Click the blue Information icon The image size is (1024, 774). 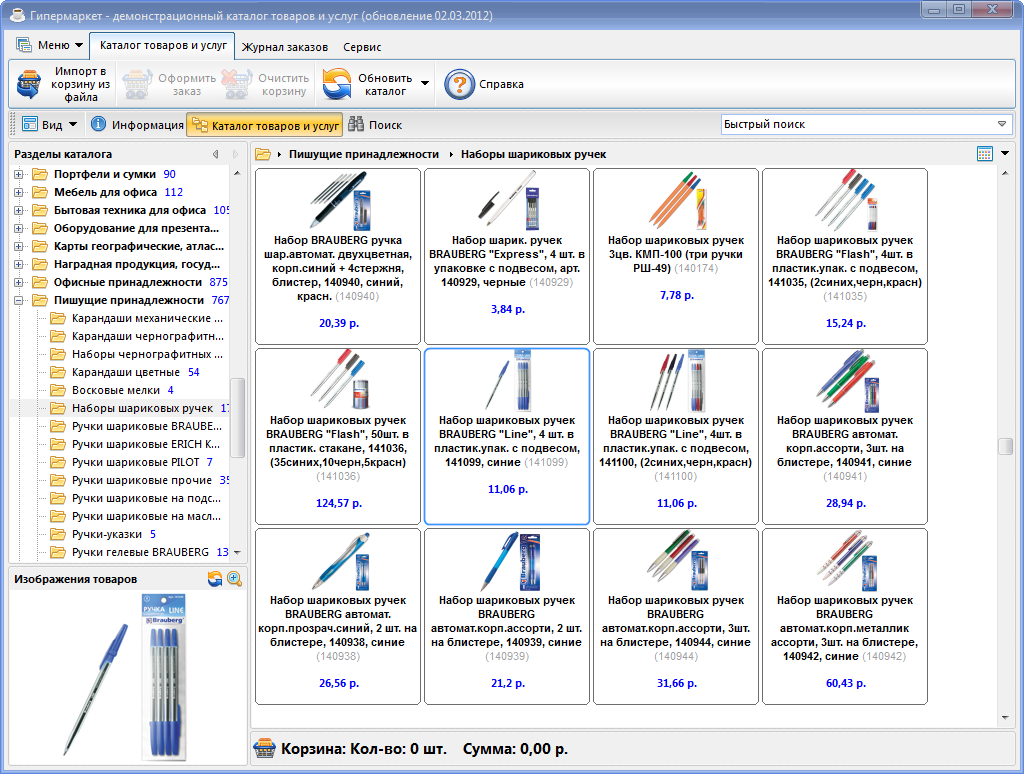[x=99, y=124]
